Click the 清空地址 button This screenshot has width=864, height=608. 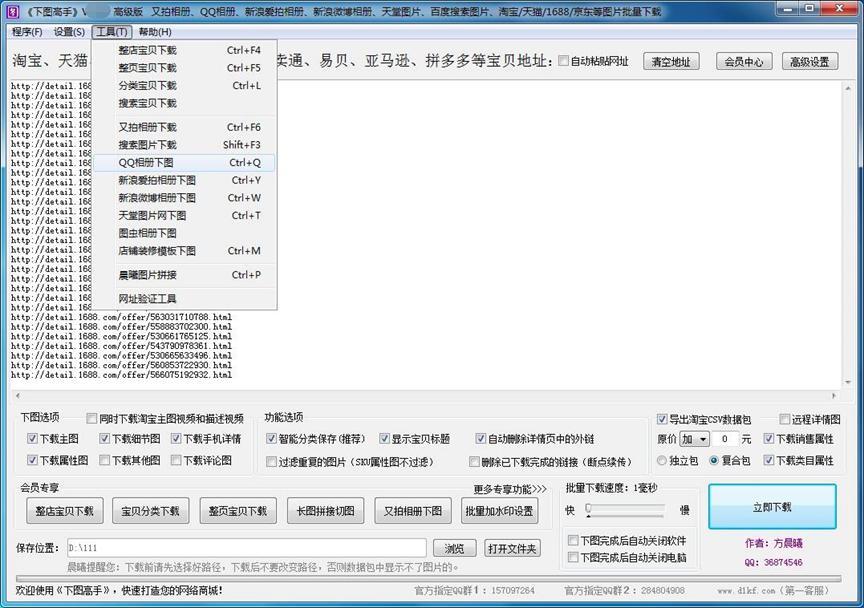click(671, 62)
